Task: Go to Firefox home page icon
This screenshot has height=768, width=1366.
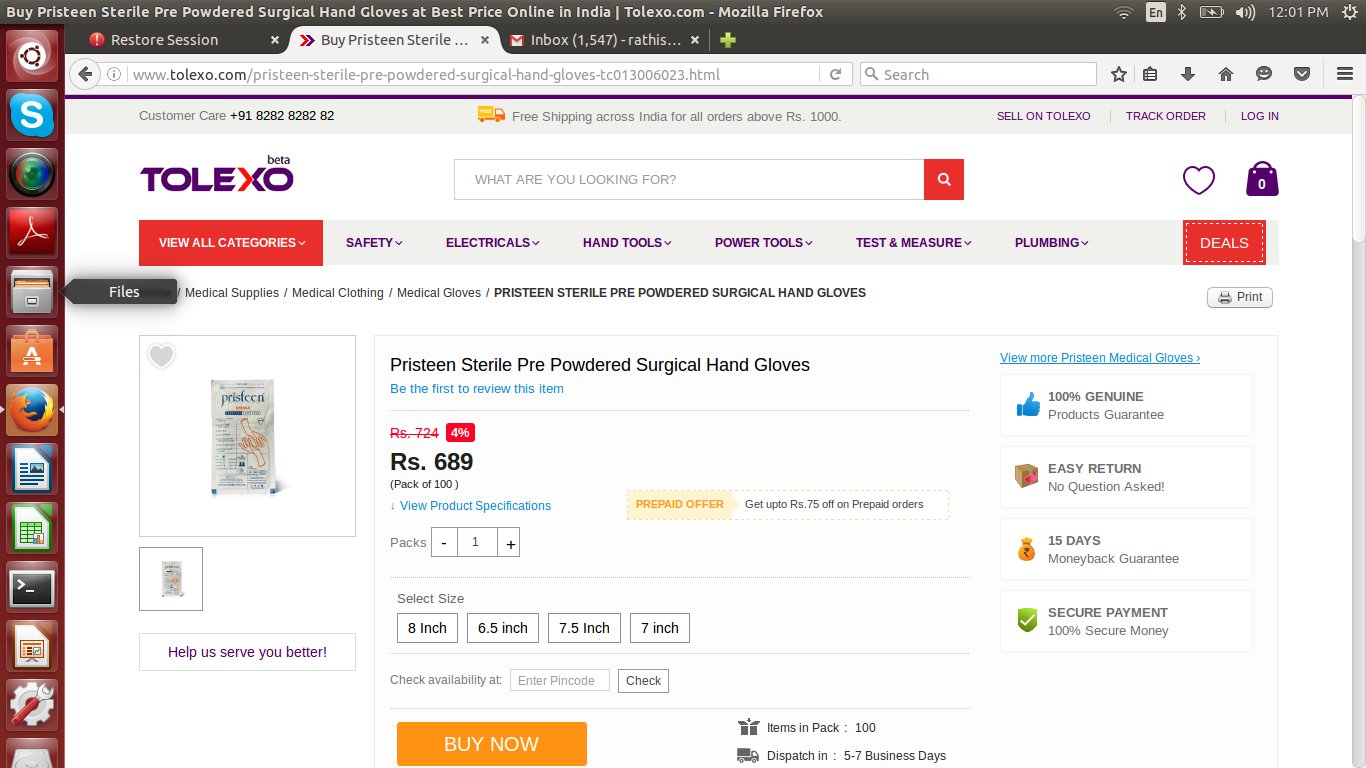Action: (x=1225, y=75)
